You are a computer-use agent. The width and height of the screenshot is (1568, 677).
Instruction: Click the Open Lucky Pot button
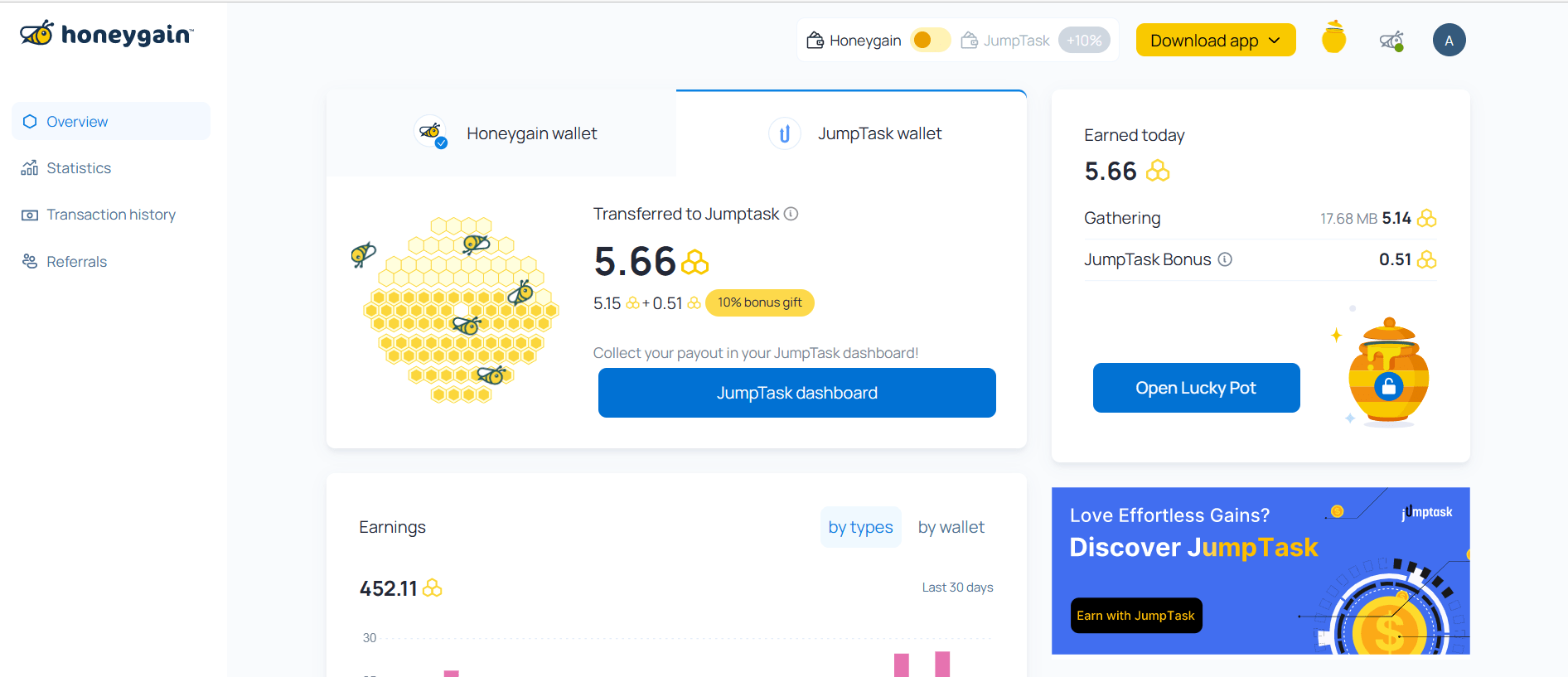click(x=1196, y=388)
